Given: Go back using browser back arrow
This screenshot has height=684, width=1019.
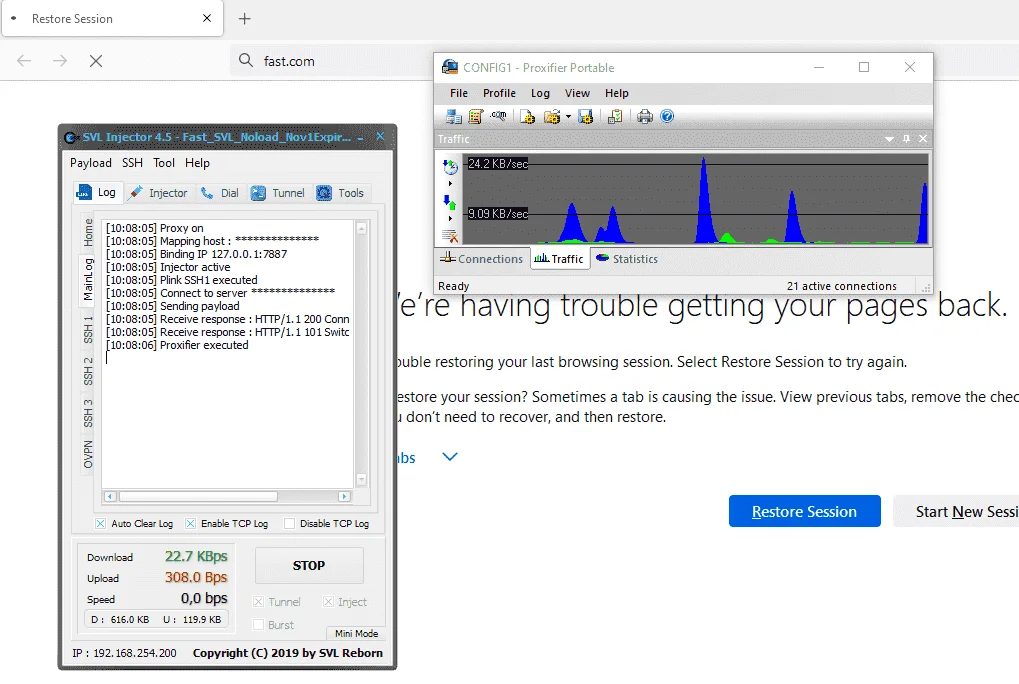Looking at the screenshot, I should pos(24,61).
